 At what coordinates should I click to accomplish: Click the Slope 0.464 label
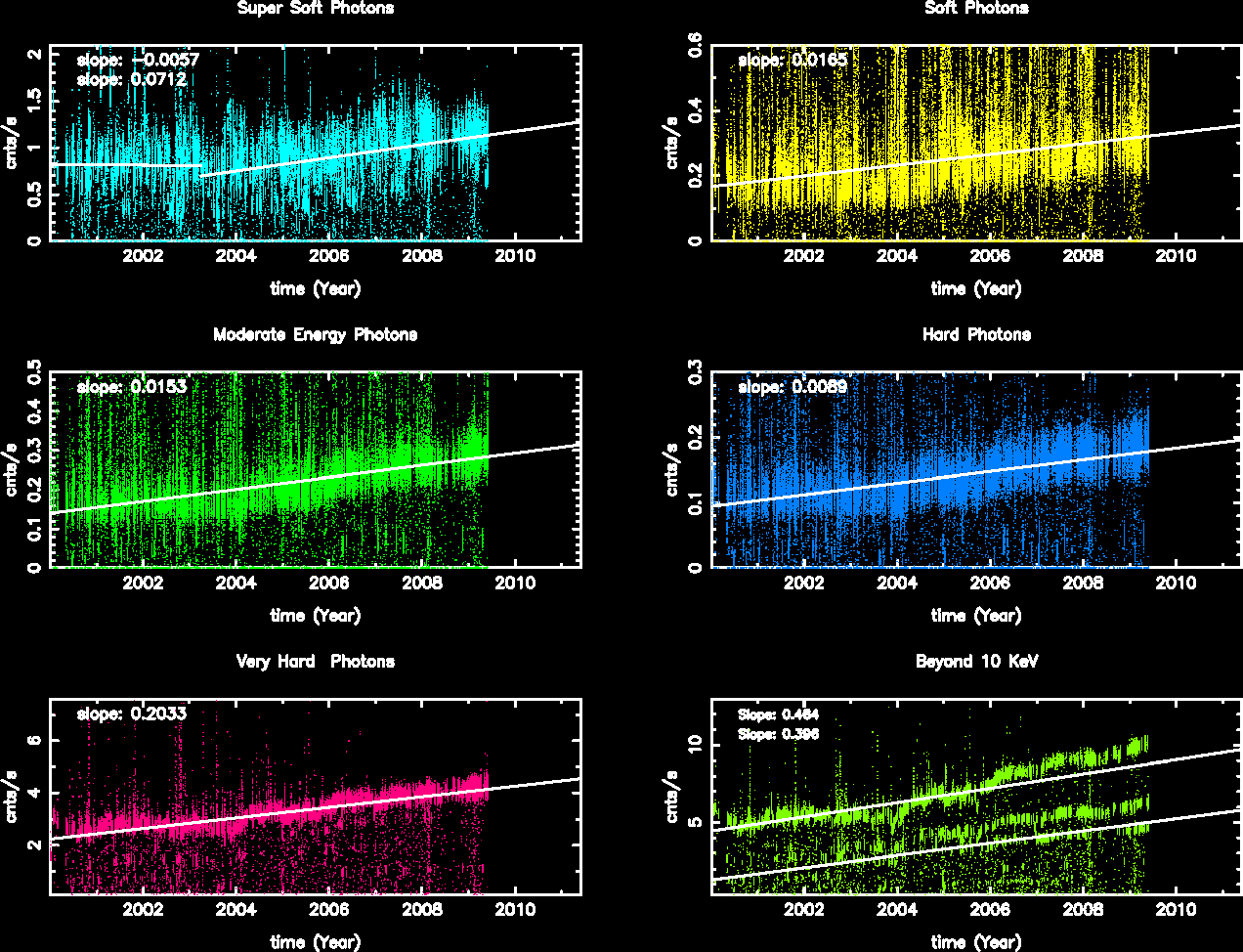tap(778, 714)
